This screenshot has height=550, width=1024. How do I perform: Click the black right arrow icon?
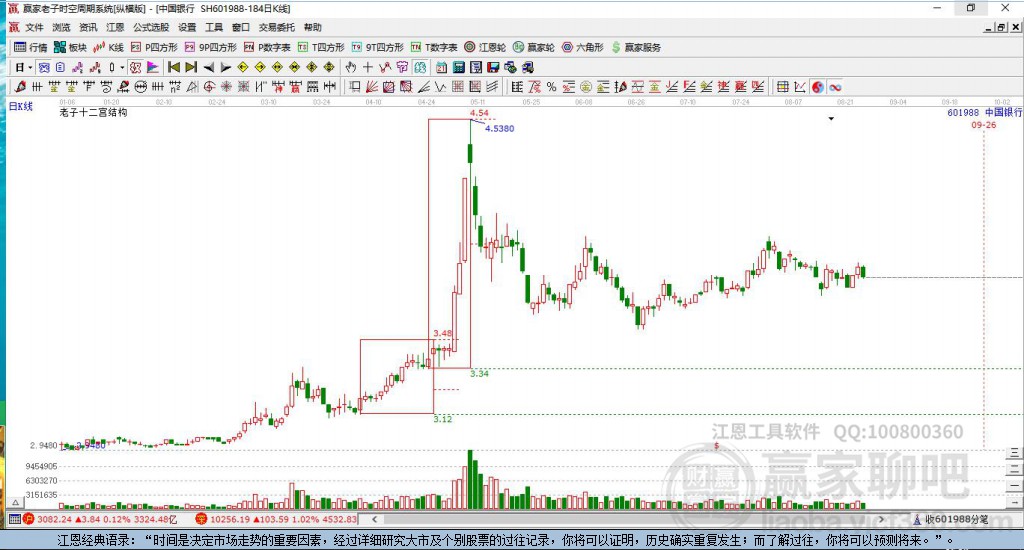[x=226, y=67]
